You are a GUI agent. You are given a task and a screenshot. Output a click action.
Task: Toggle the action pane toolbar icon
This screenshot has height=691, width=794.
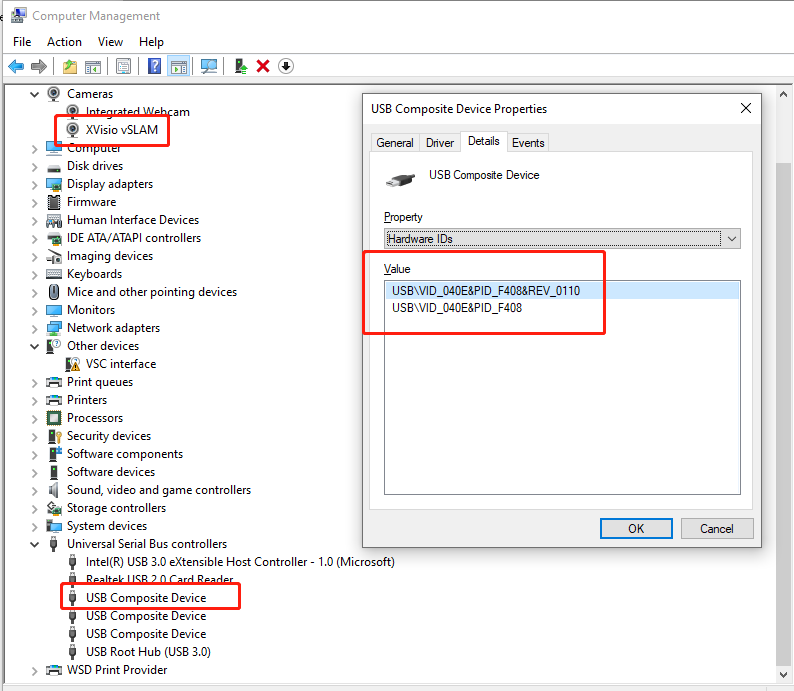pos(179,66)
